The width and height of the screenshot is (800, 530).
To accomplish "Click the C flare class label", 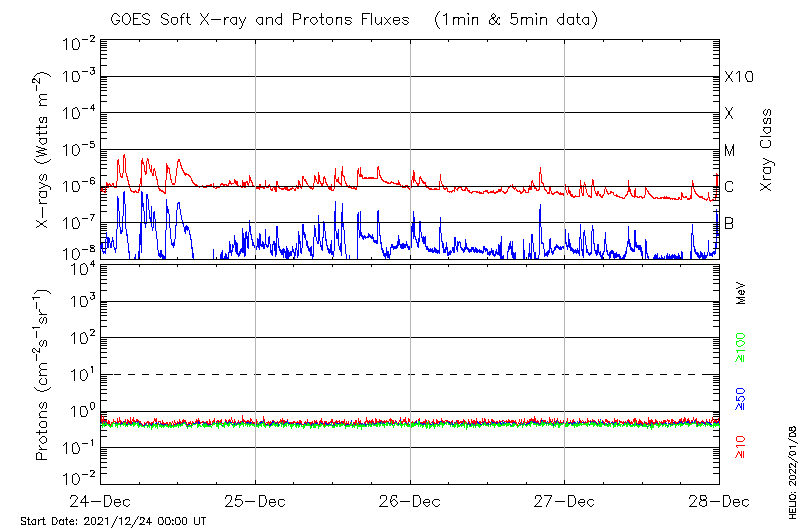I will click(x=729, y=186).
